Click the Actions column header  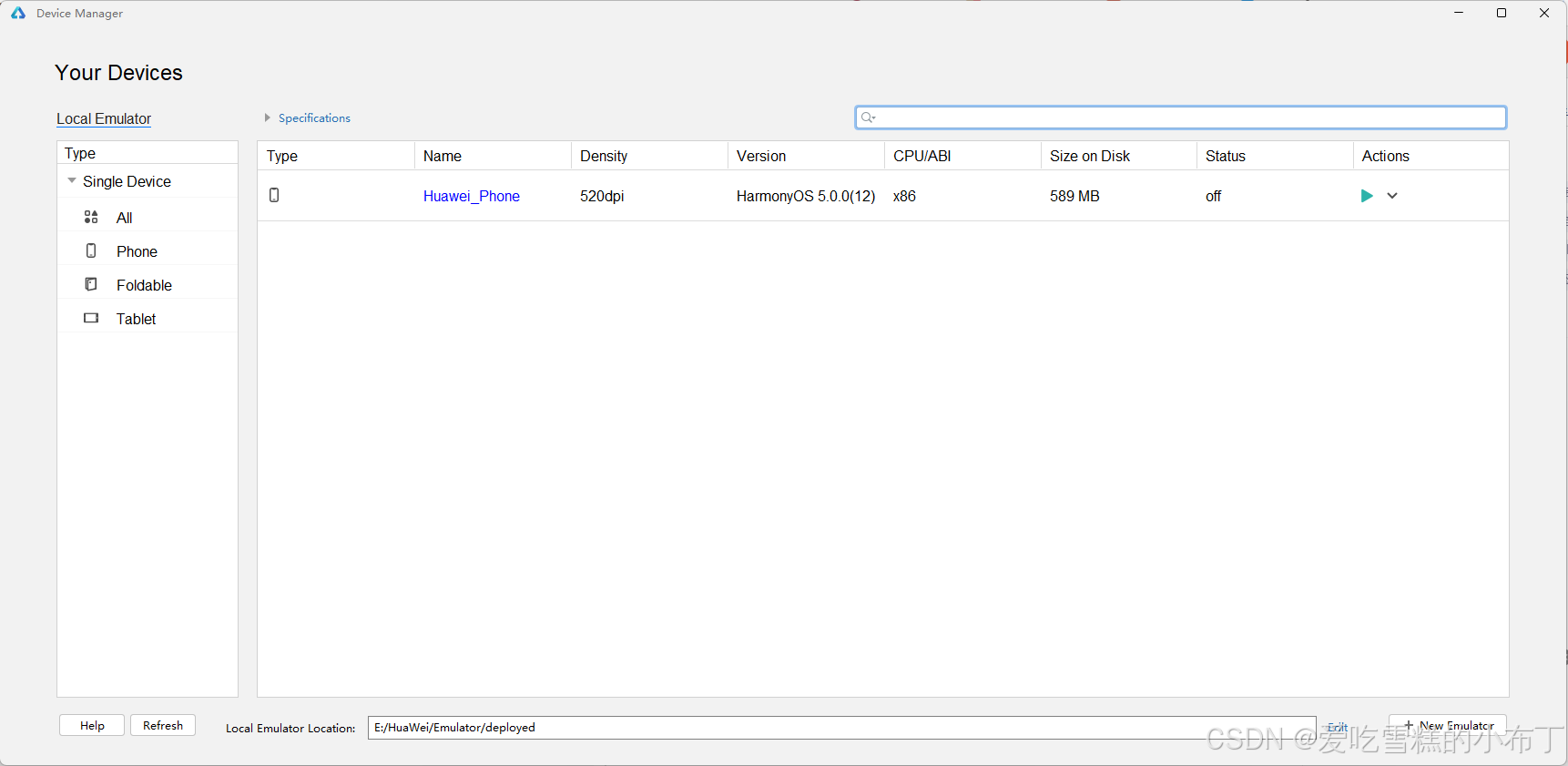pyautogui.click(x=1431, y=156)
